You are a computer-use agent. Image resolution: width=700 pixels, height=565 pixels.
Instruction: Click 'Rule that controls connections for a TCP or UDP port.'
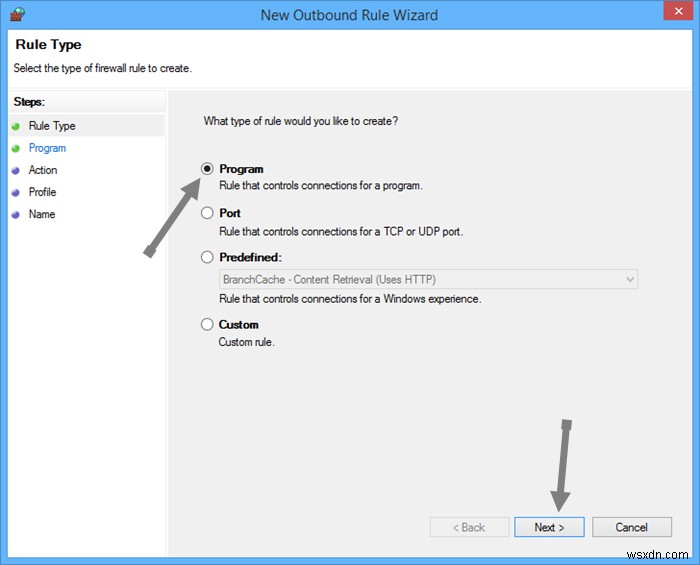pos(341,231)
